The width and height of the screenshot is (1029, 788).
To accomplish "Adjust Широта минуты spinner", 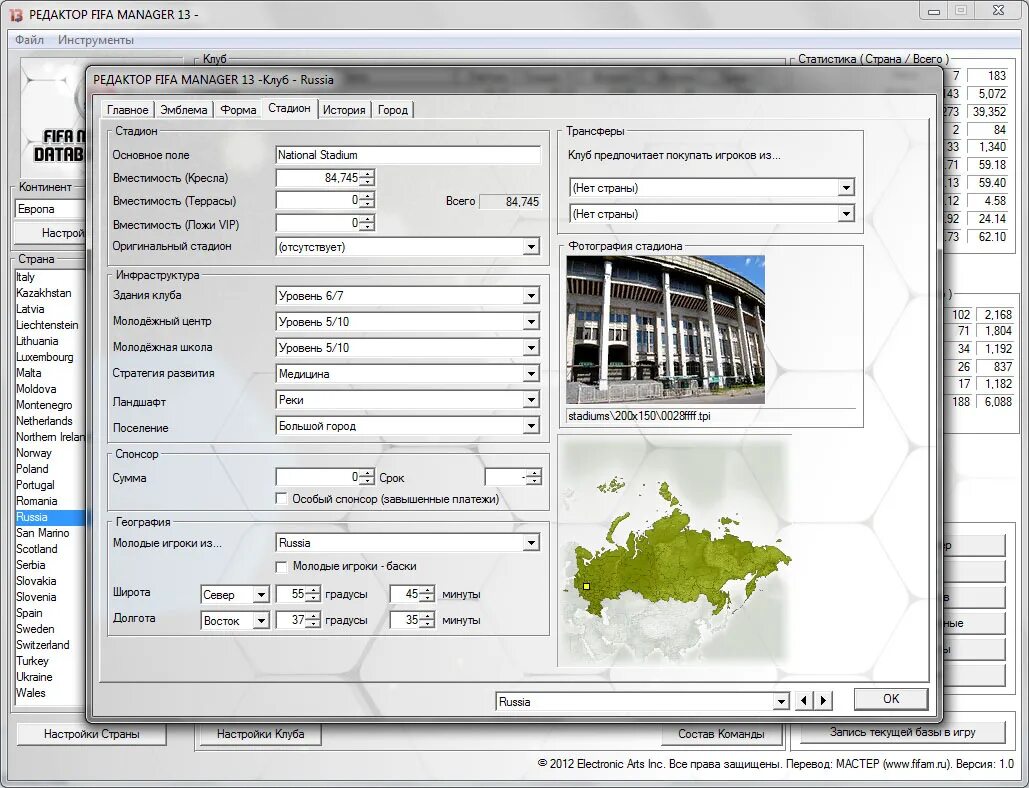I will click(427, 594).
